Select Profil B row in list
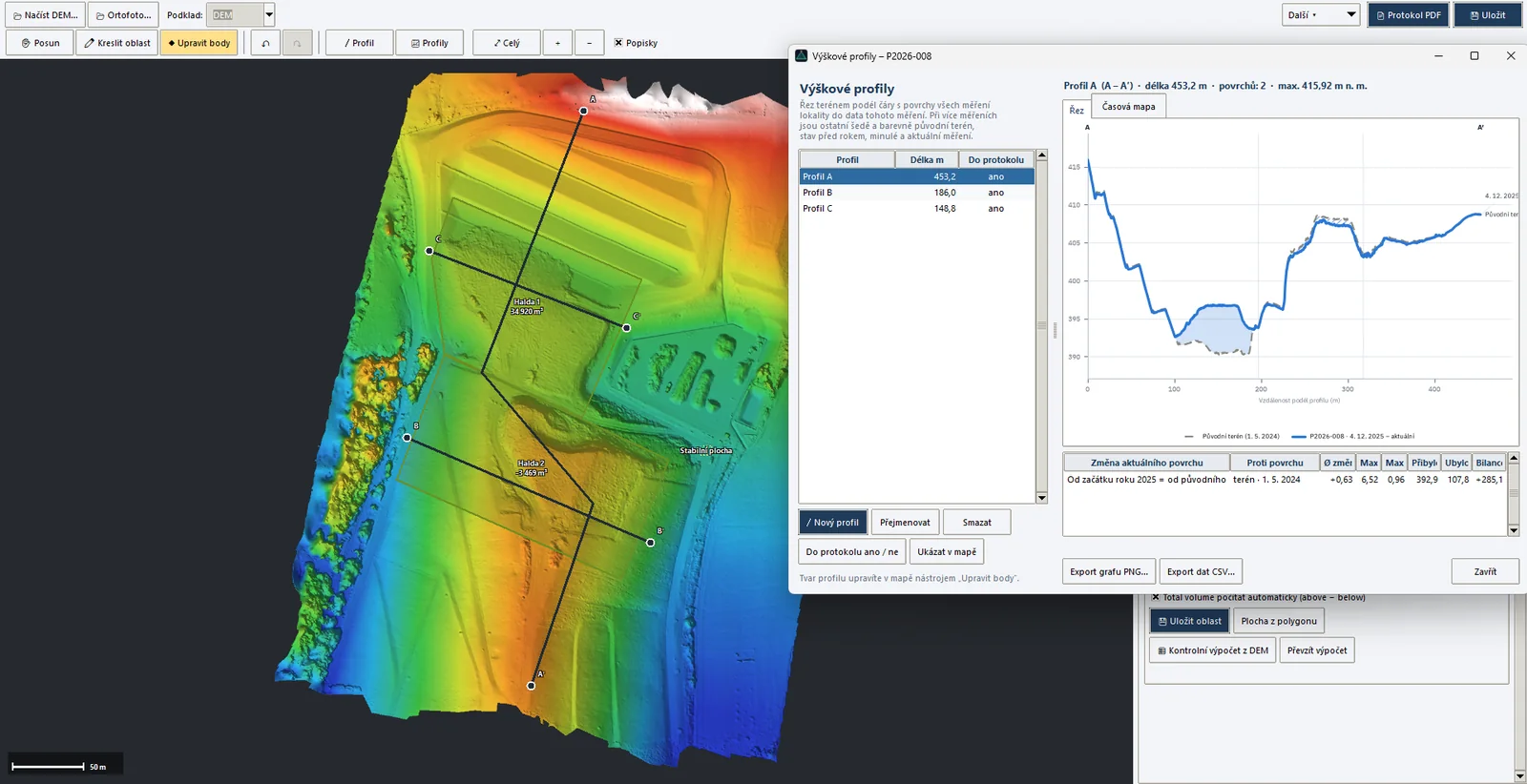This screenshot has width=1527, height=784. (x=916, y=193)
